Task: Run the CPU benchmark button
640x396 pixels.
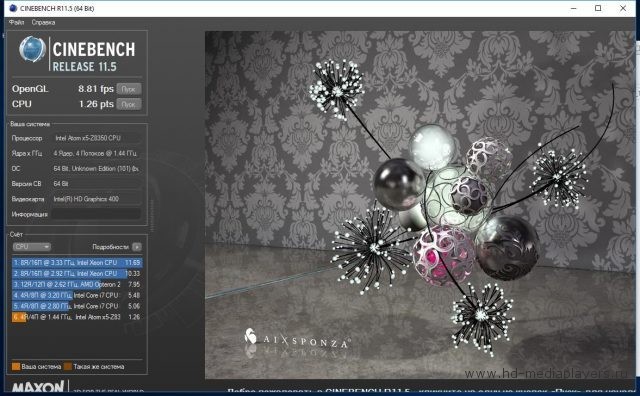Action: [x=129, y=104]
